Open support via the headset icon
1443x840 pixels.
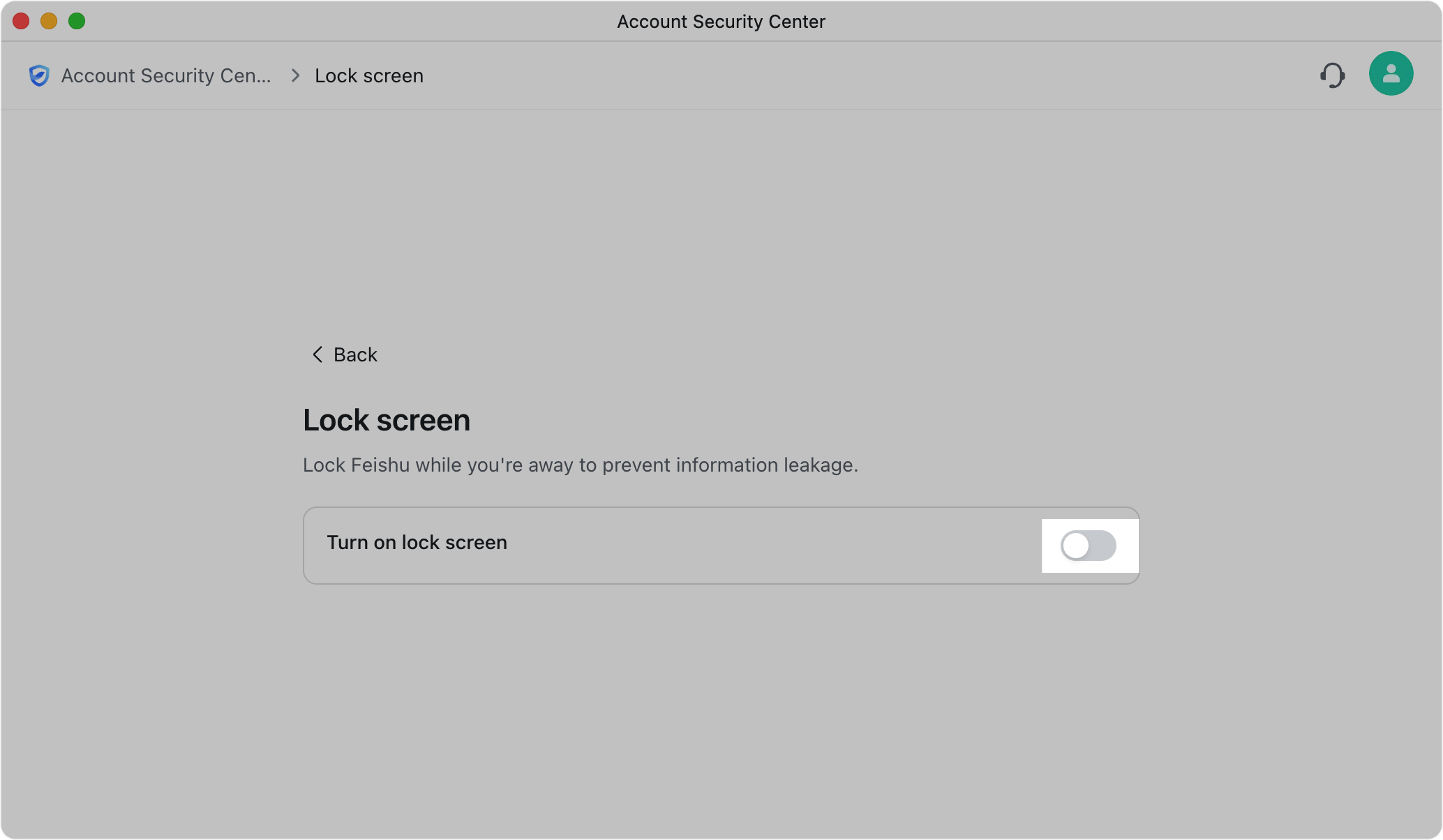pyautogui.click(x=1332, y=75)
